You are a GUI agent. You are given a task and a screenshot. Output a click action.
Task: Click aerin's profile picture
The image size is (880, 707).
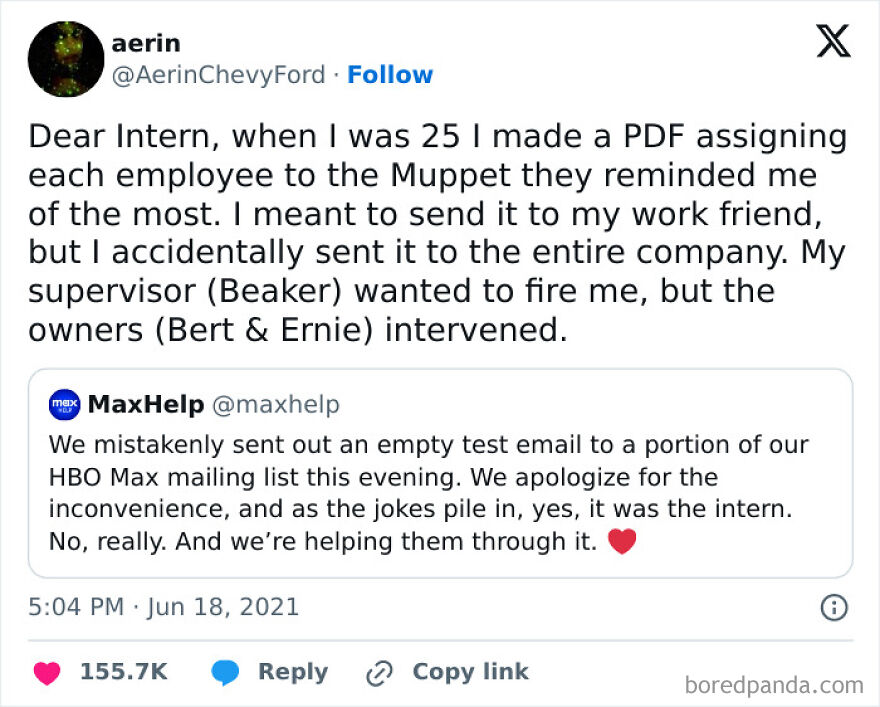point(66,57)
